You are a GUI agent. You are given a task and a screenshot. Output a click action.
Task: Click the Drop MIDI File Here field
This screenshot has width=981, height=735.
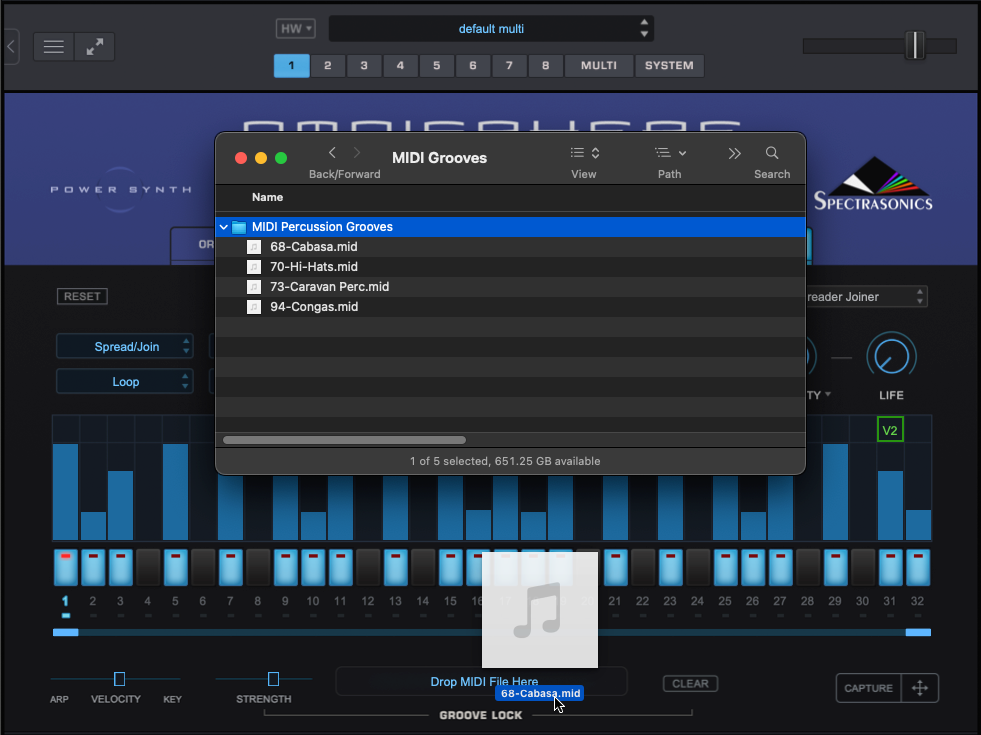click(x=481, y=681)
